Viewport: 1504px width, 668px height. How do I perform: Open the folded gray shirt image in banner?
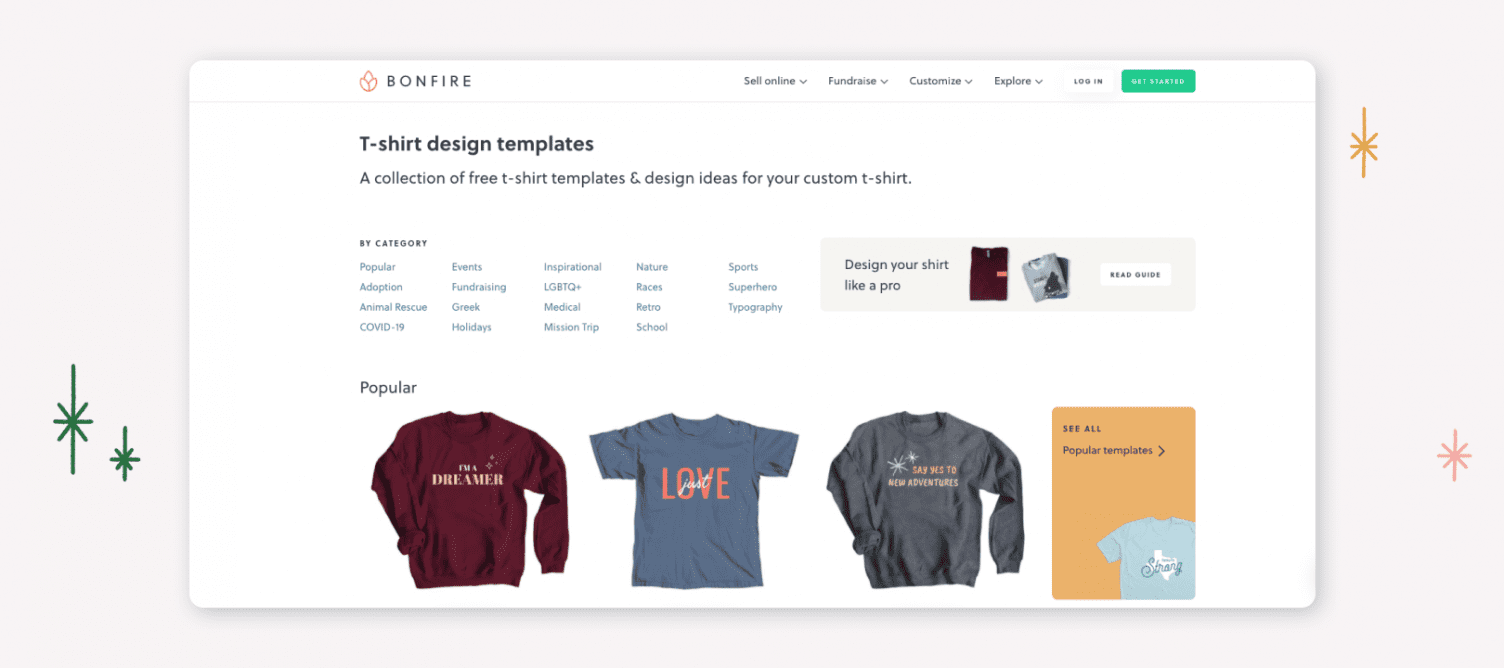click(1046, 279)
